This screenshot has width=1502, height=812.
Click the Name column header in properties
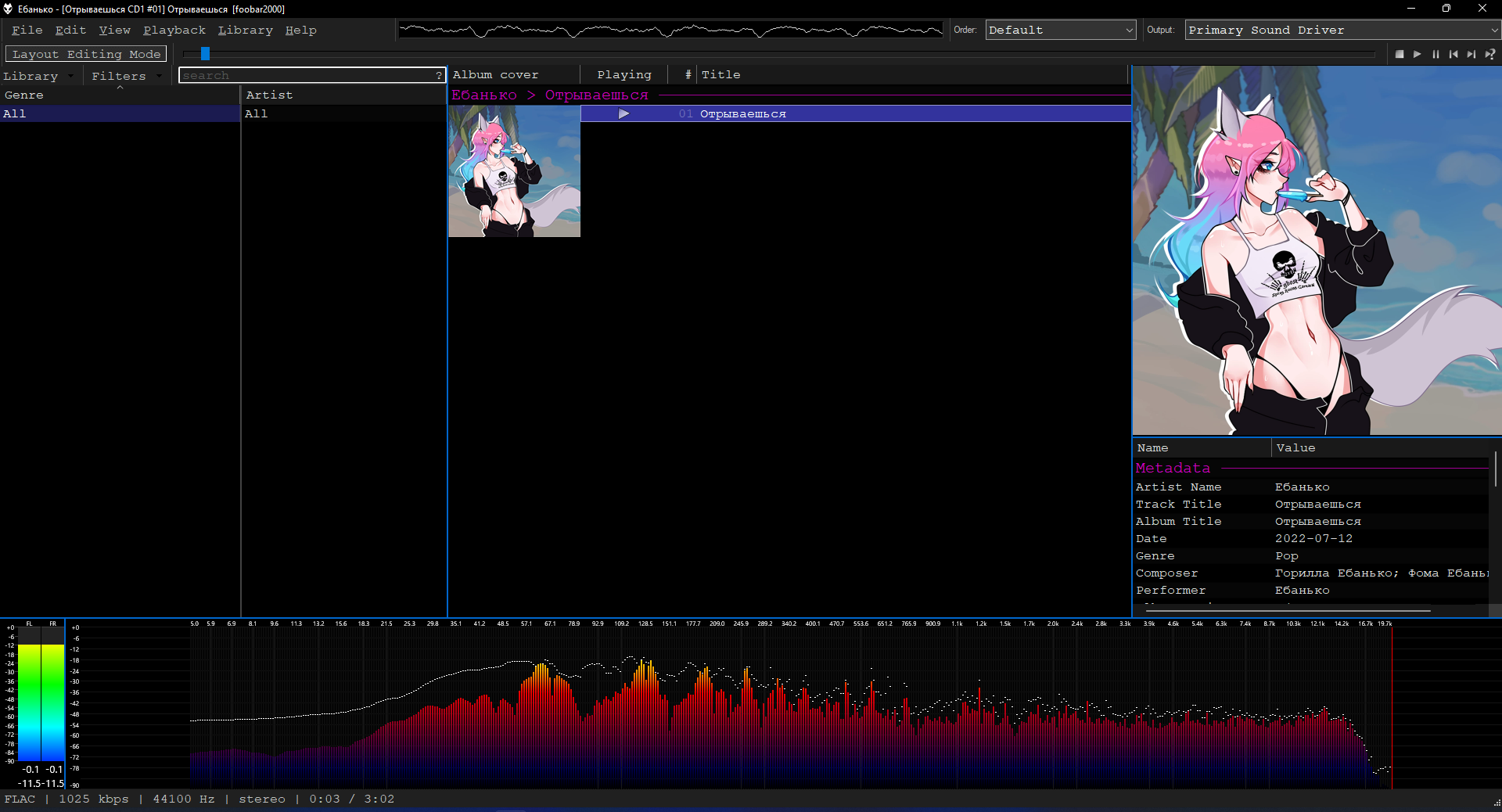click(x=1202, y=448)
